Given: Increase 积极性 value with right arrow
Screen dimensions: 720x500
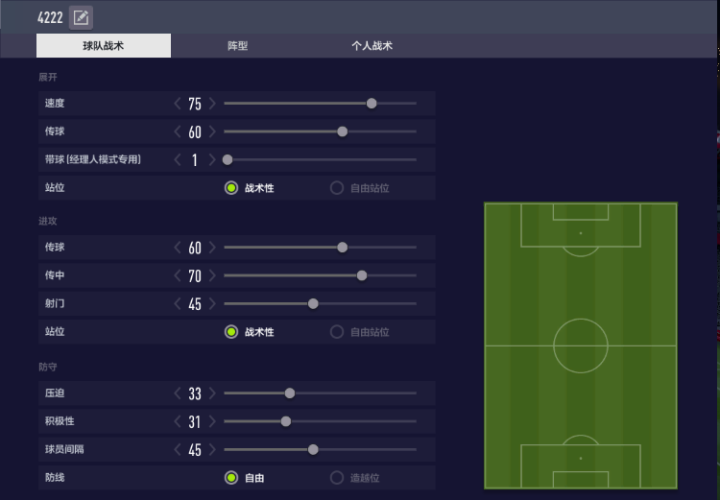Looking at the screenshot, I should [212, 422].
